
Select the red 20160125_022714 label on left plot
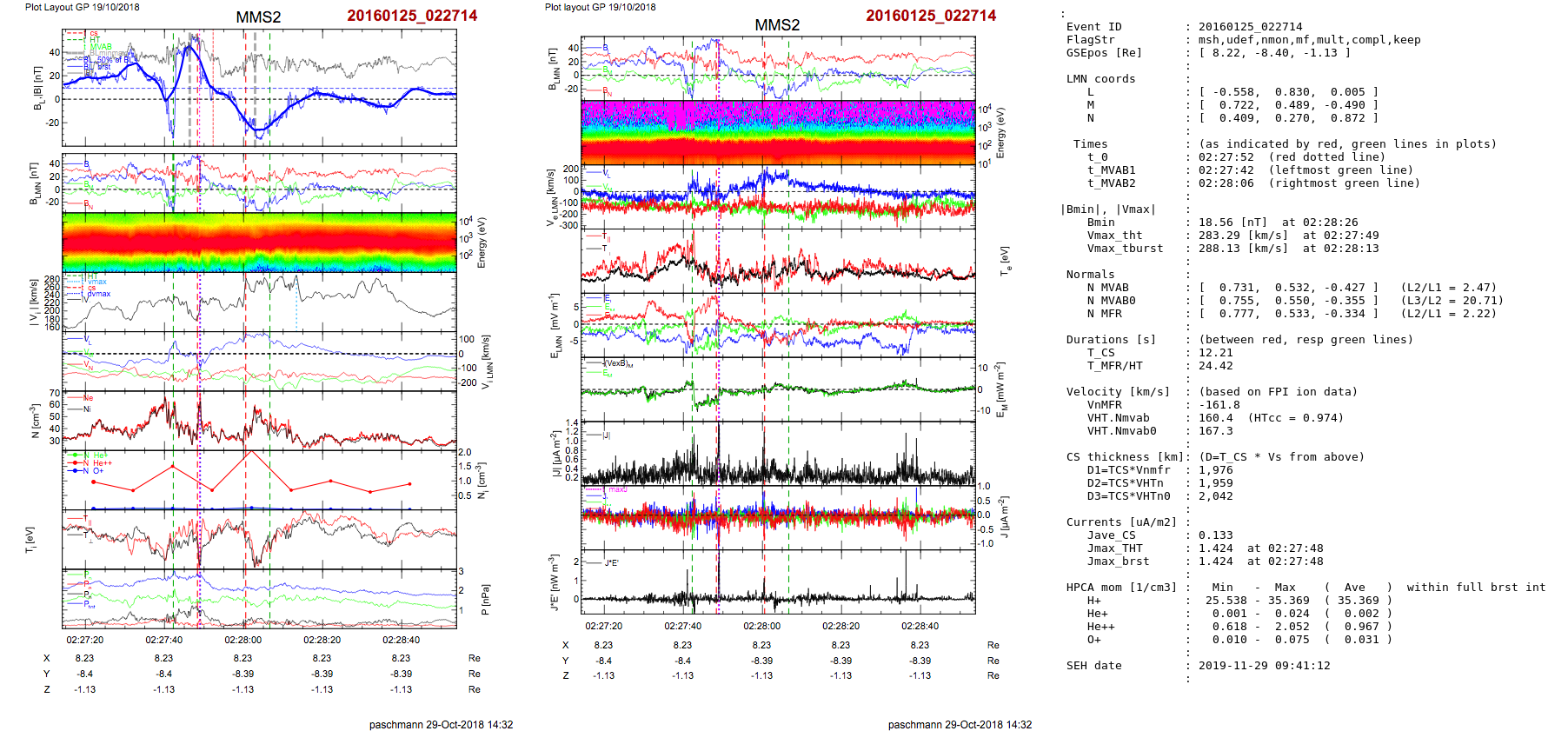412,16
